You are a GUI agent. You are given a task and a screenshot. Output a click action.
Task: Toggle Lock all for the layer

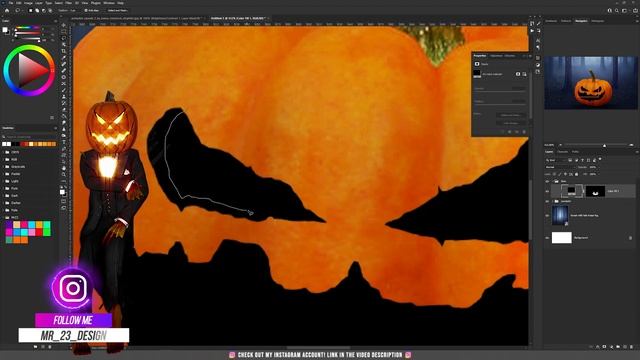click(x=576, y=174)
